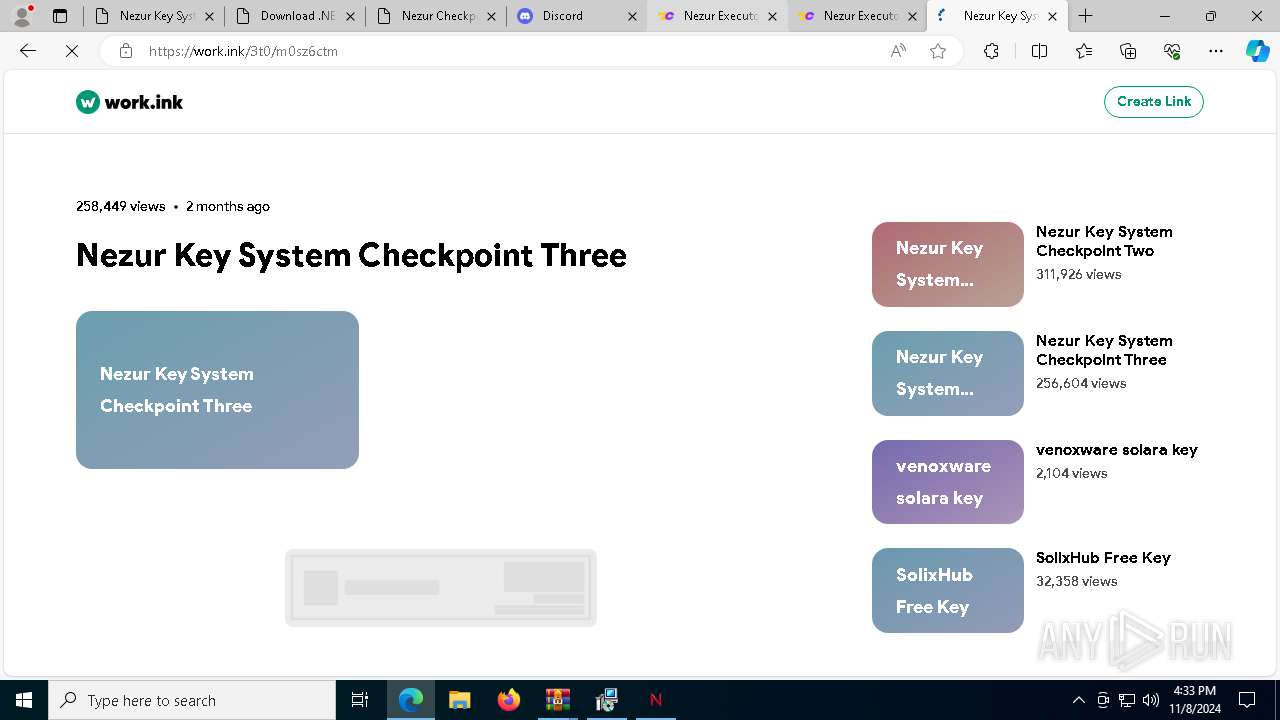Switch to the Nezur Checkpoint tab

click(437, 16)
